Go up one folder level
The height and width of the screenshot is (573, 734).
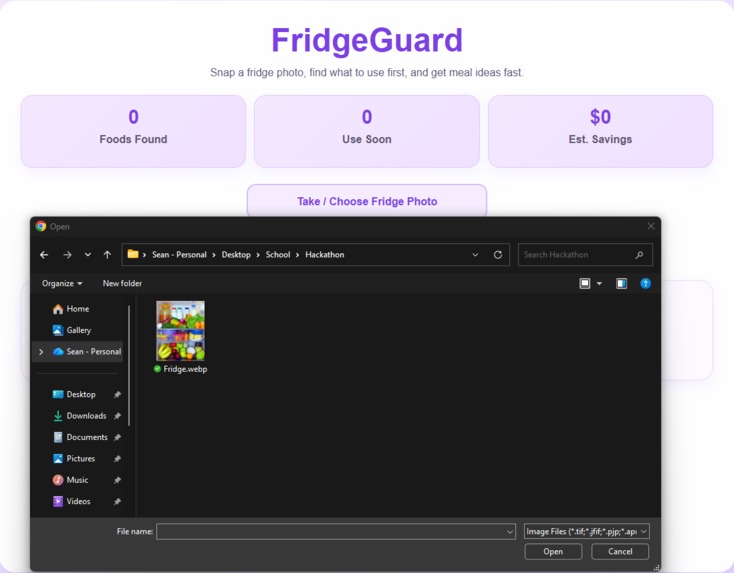point(107,255)
